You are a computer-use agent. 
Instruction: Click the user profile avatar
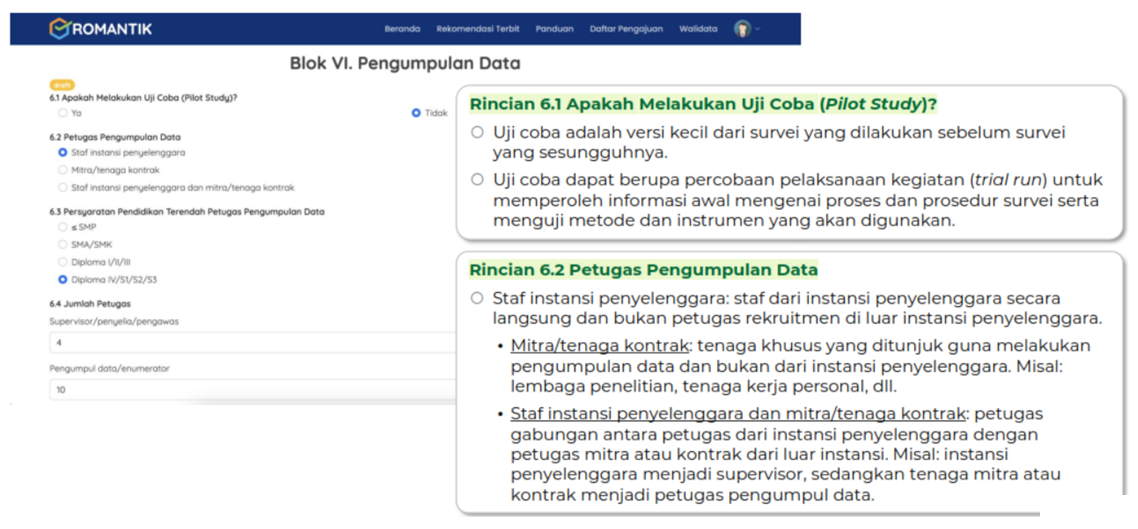click(x=742, y=29)
